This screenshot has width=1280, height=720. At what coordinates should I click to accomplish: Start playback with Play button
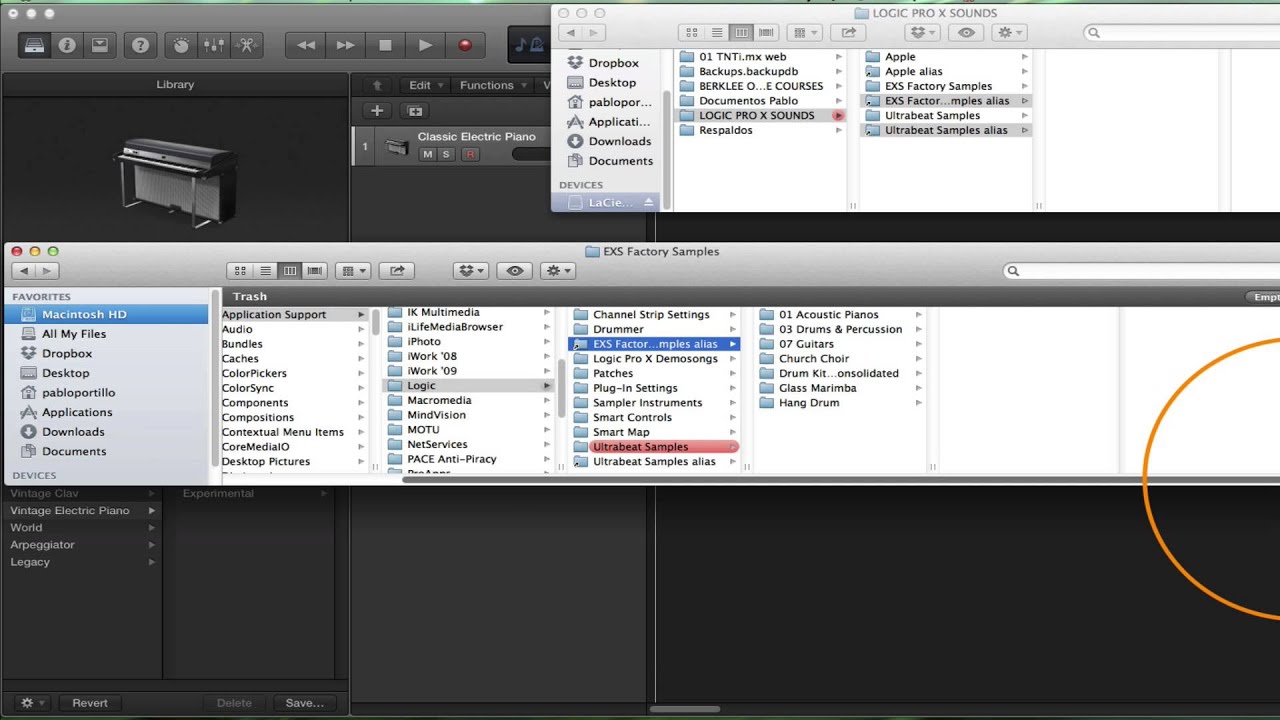(x=424, y=45)
